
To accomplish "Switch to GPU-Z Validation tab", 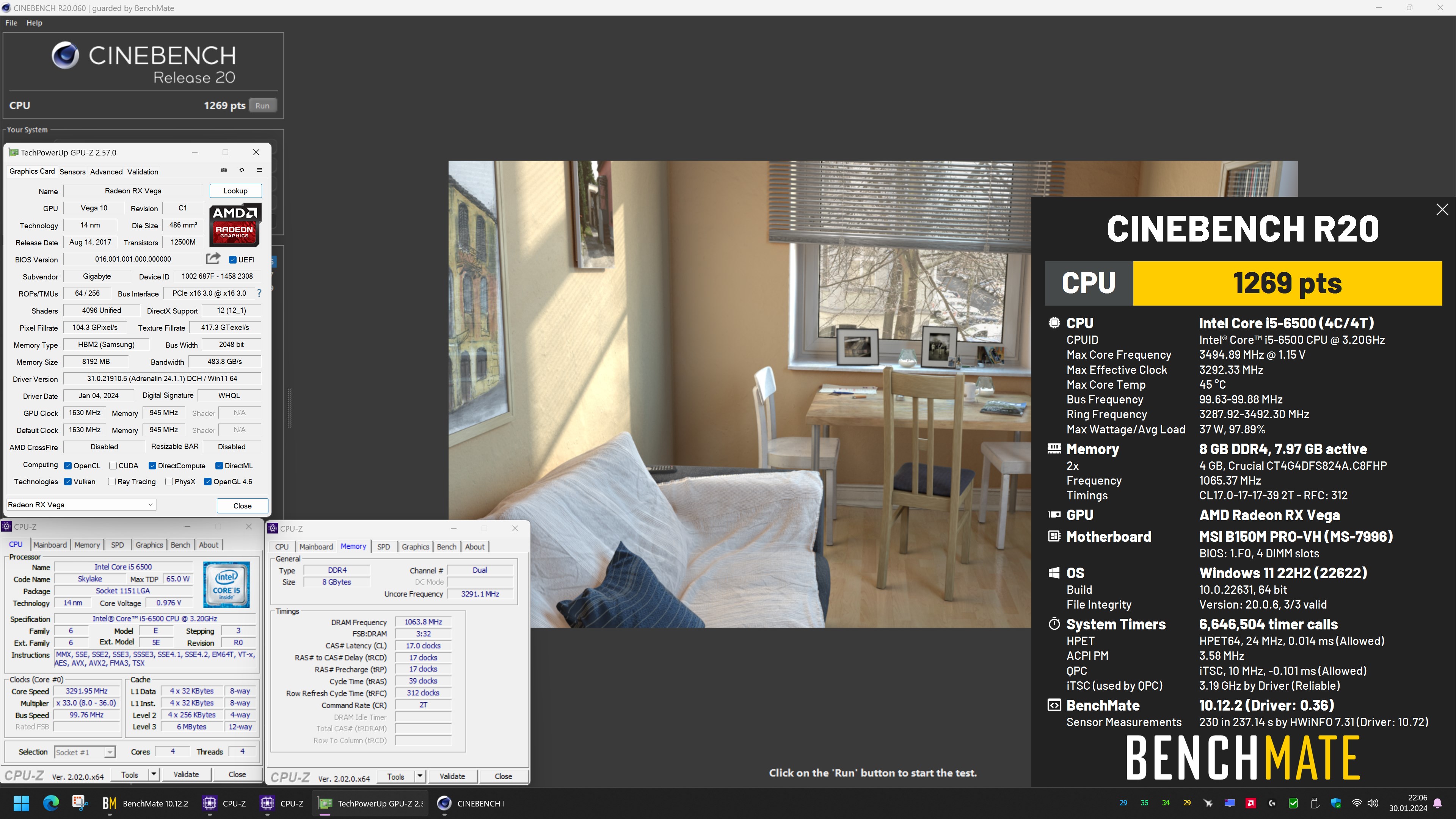I will click(x=143, y=172).
